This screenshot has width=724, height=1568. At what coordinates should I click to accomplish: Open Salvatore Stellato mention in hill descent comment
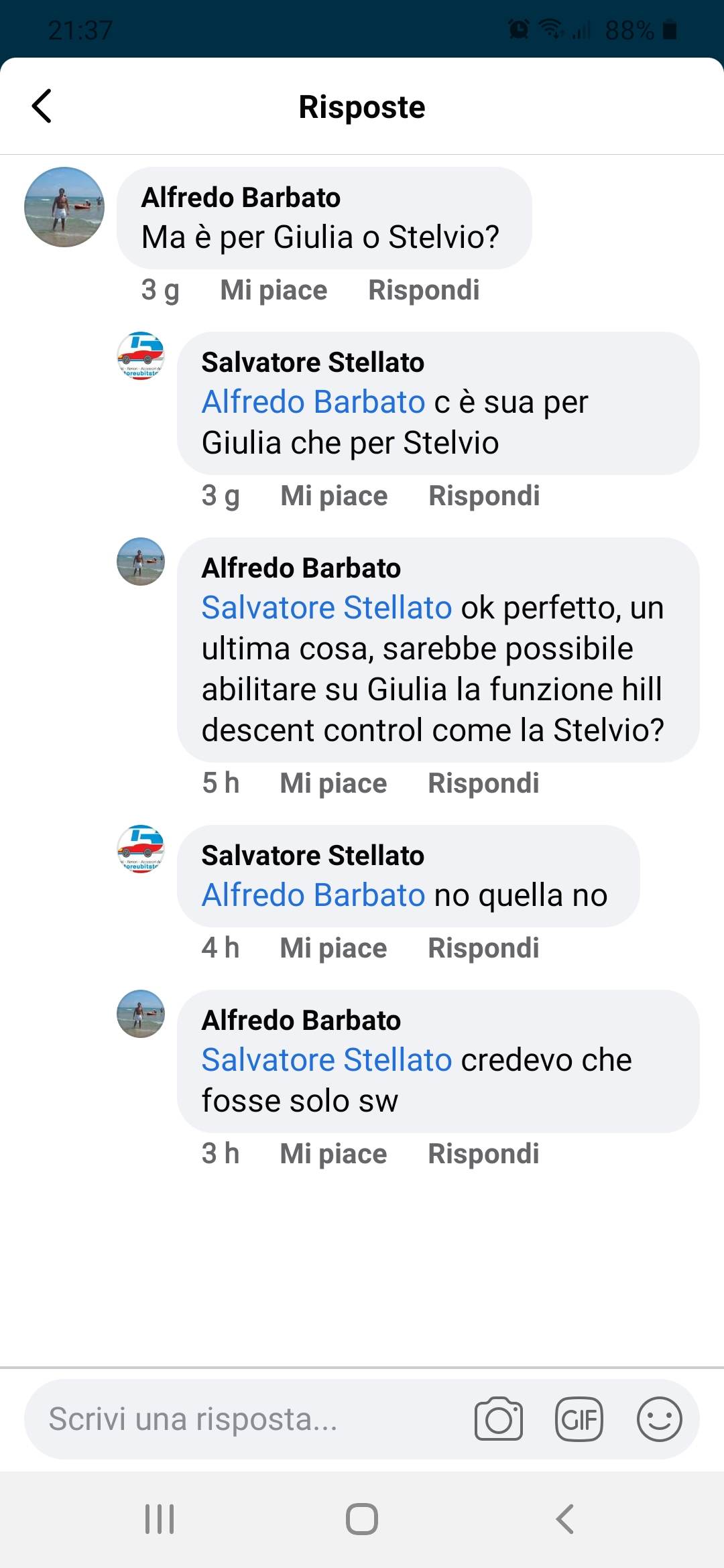(327, 608)
